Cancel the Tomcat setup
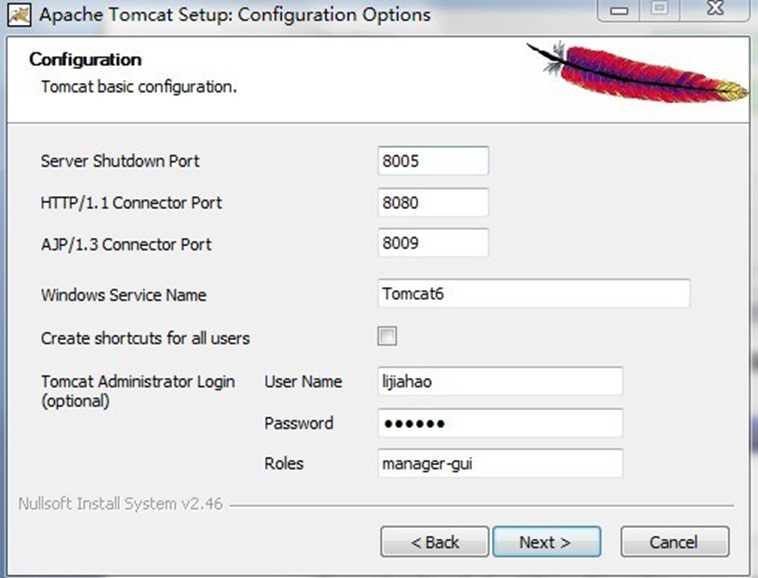 click(x=675, y=542)
